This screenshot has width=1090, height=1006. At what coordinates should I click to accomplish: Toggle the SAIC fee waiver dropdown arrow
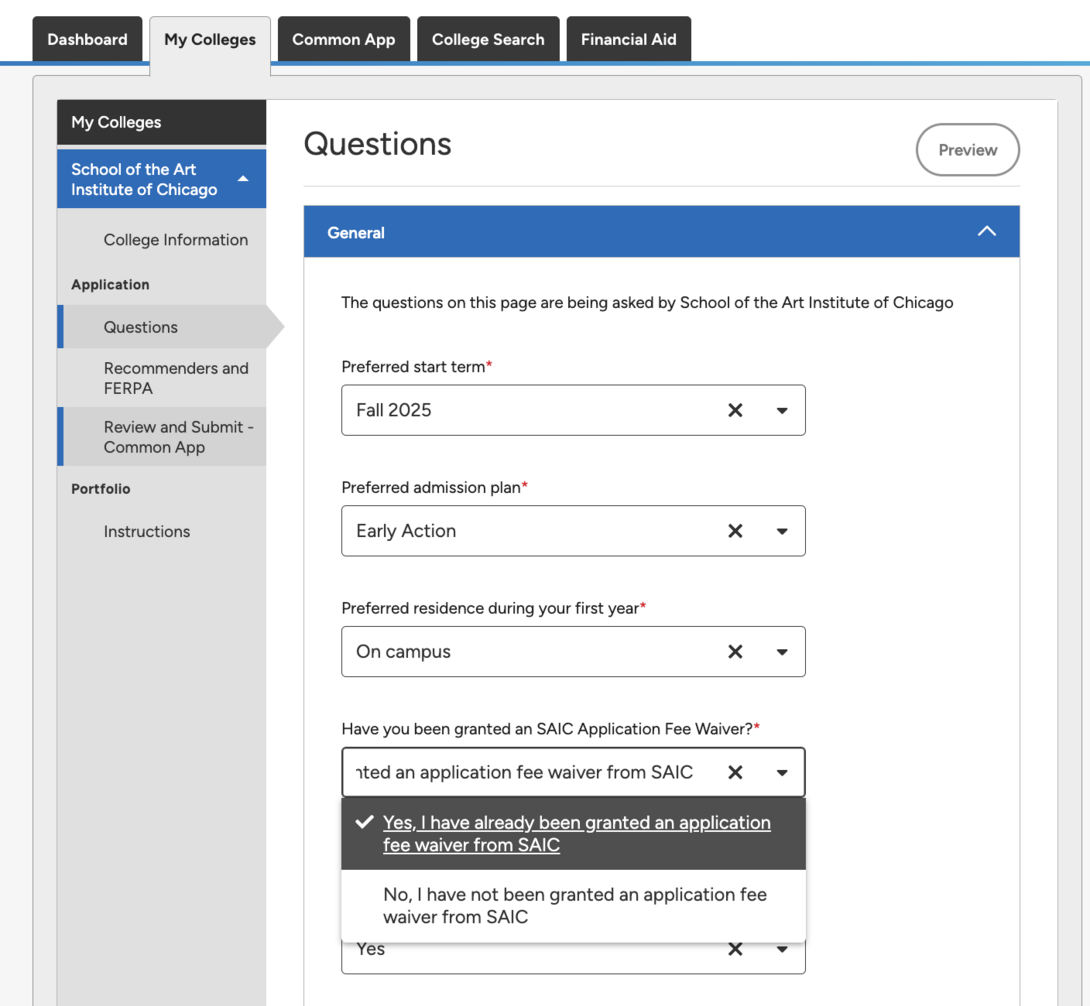[782, 773]
